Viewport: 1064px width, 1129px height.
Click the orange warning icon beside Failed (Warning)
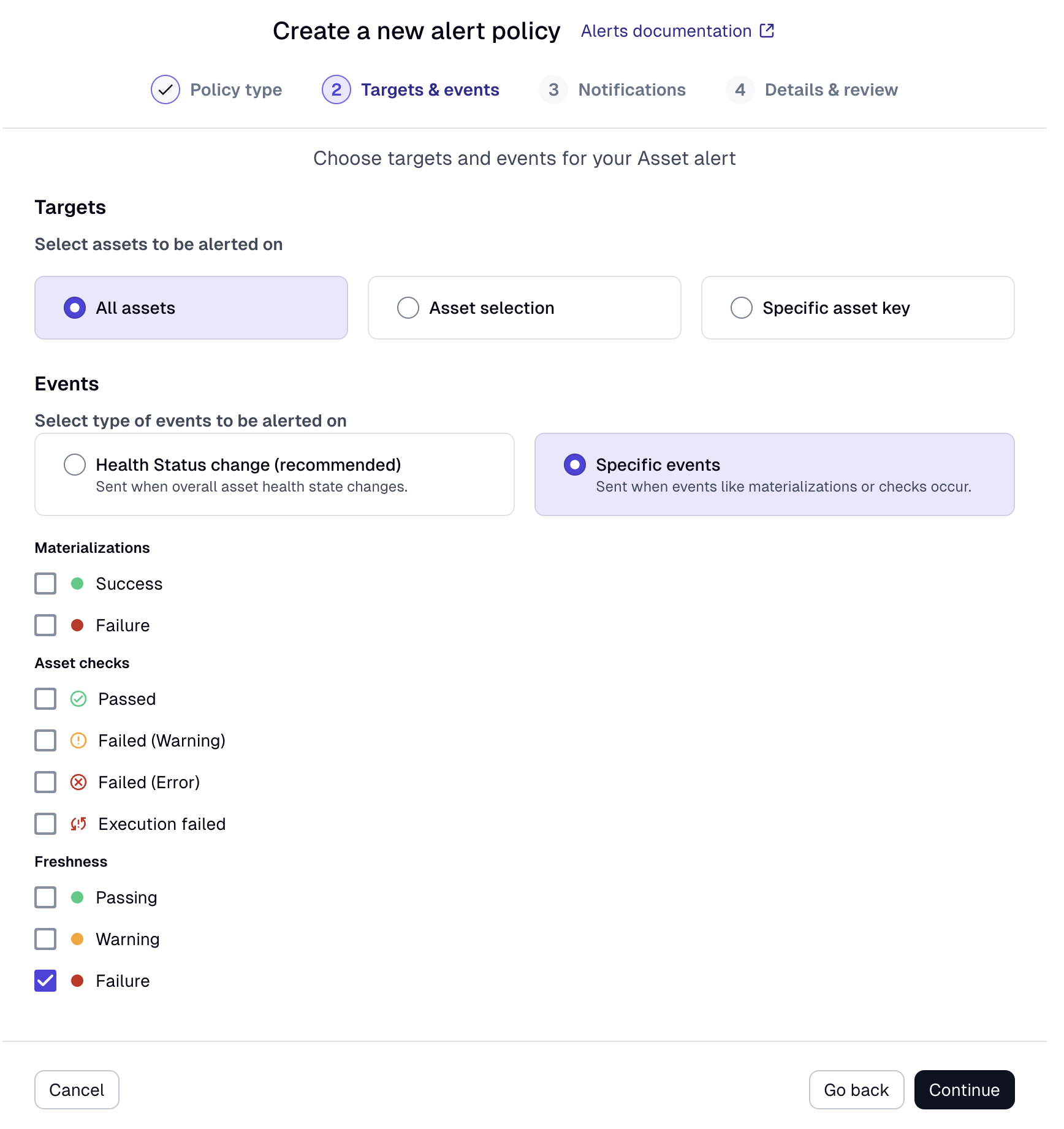(78, 740)
